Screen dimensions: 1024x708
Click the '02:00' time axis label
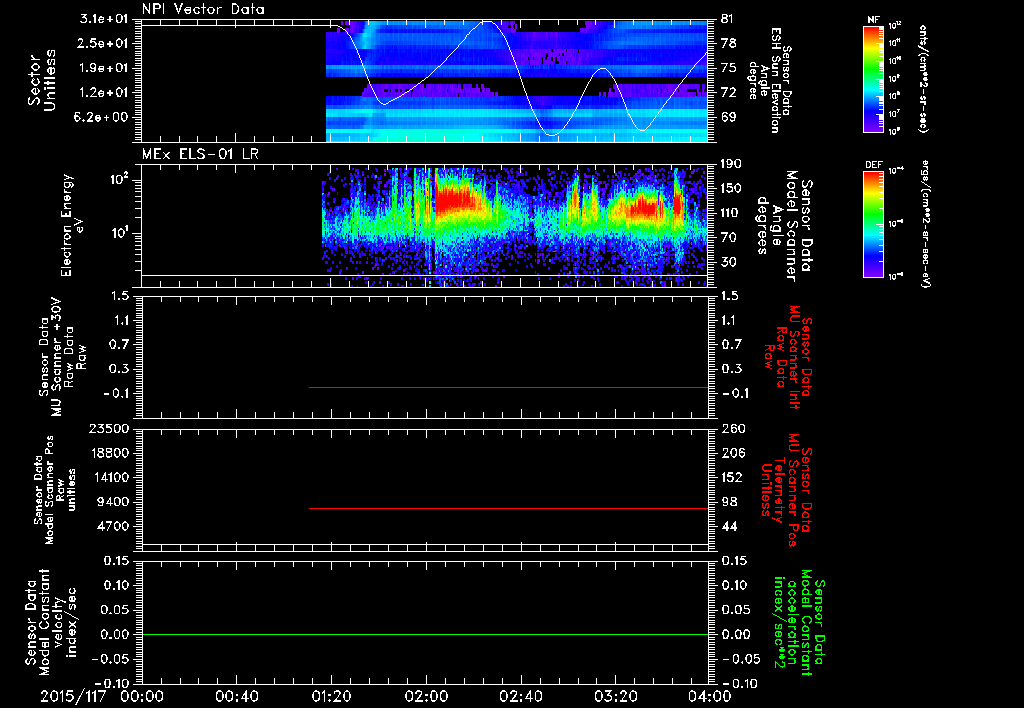426,696
